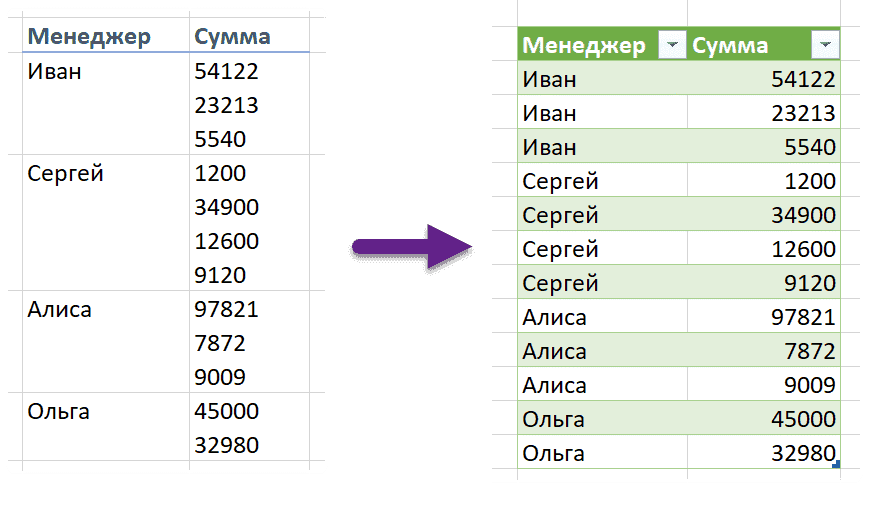The height and width of the screenshot is (507, 885).
Task: Click value 9120 in the green table
Action: click(809, 283)
